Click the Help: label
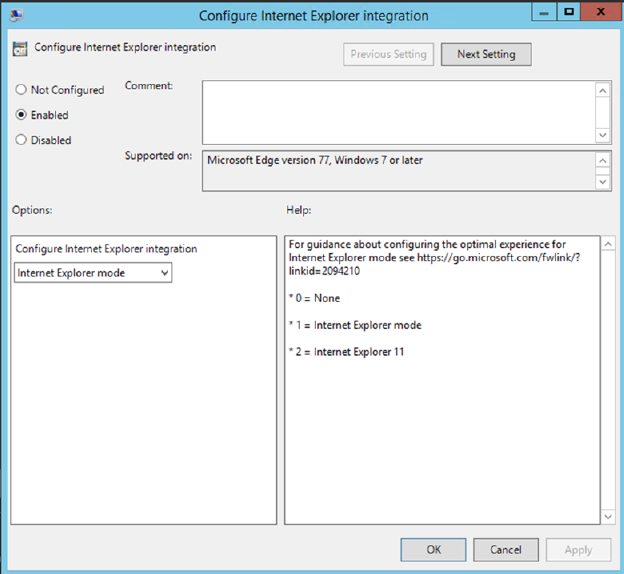Screen dimensions: 624x574 299,210
